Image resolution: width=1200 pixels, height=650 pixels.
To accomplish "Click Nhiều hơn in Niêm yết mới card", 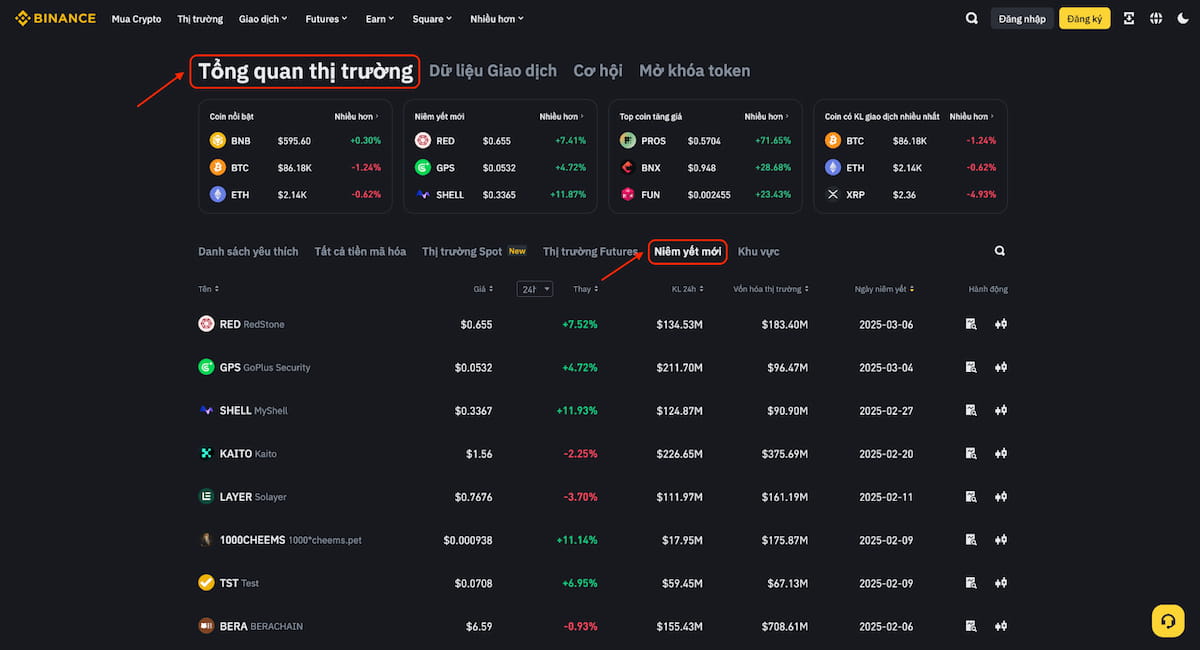I will [x=562, y=117].
